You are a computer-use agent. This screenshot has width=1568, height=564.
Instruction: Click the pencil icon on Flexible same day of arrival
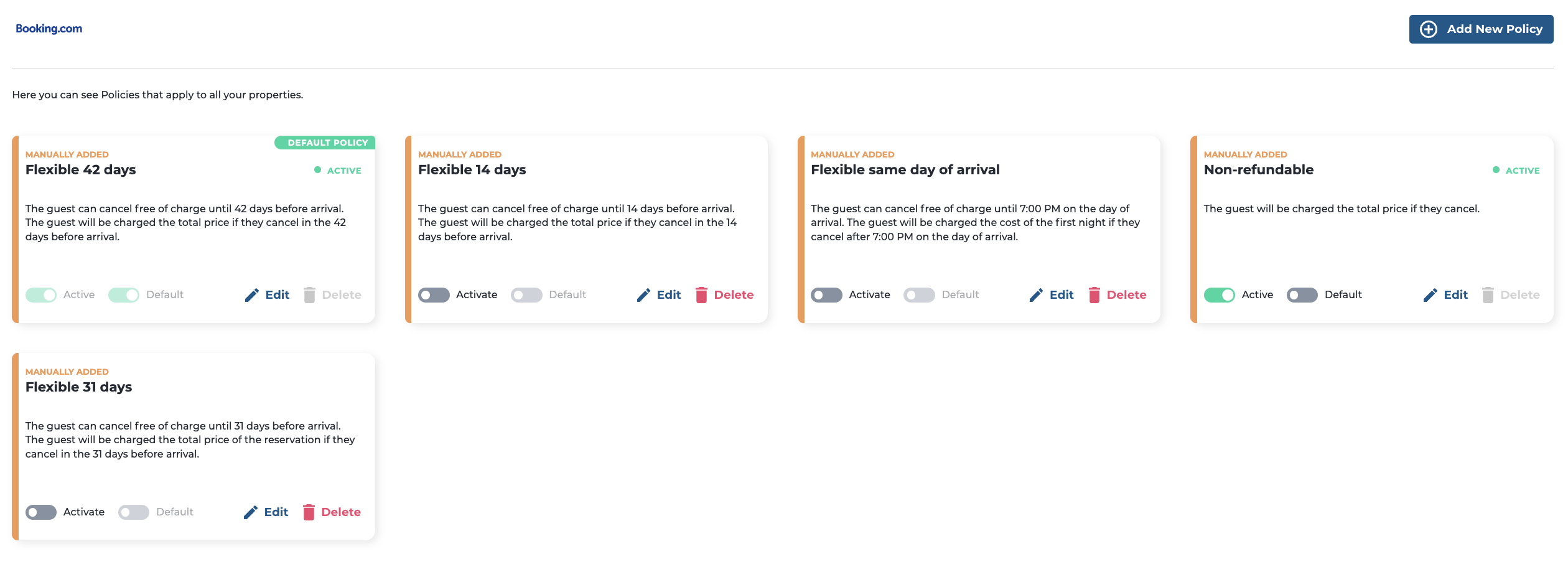pyautogui.click(x=1036, y=295)
